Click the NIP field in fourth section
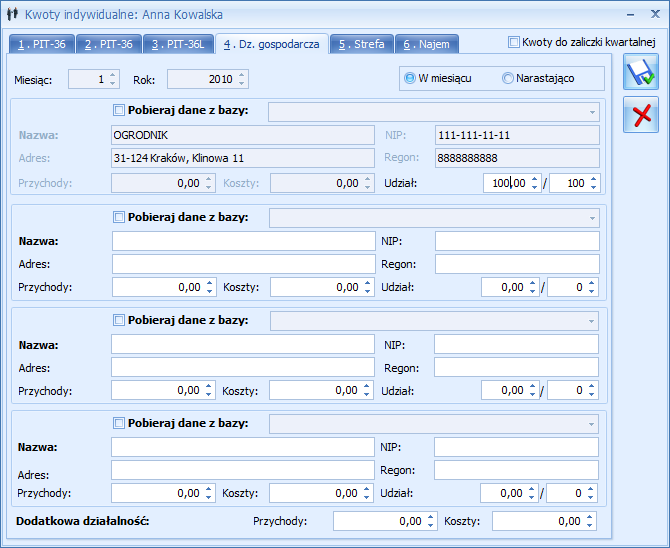The image size is (670, 548). pyautogui.click(x=516, y=447)
